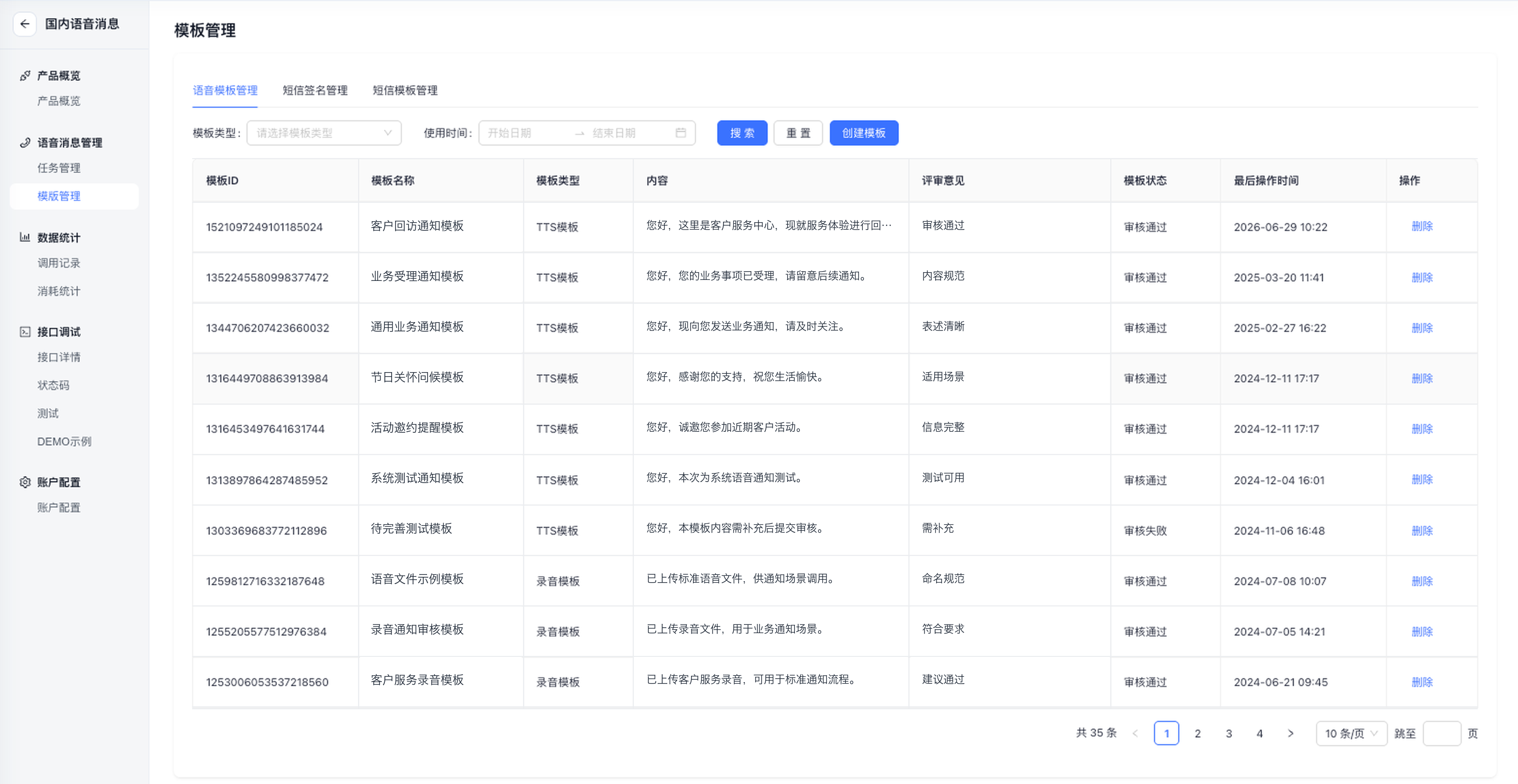Go to next page with the right arrow
The height and width of the screenshot is (784, 1518).
[1290, 734]
